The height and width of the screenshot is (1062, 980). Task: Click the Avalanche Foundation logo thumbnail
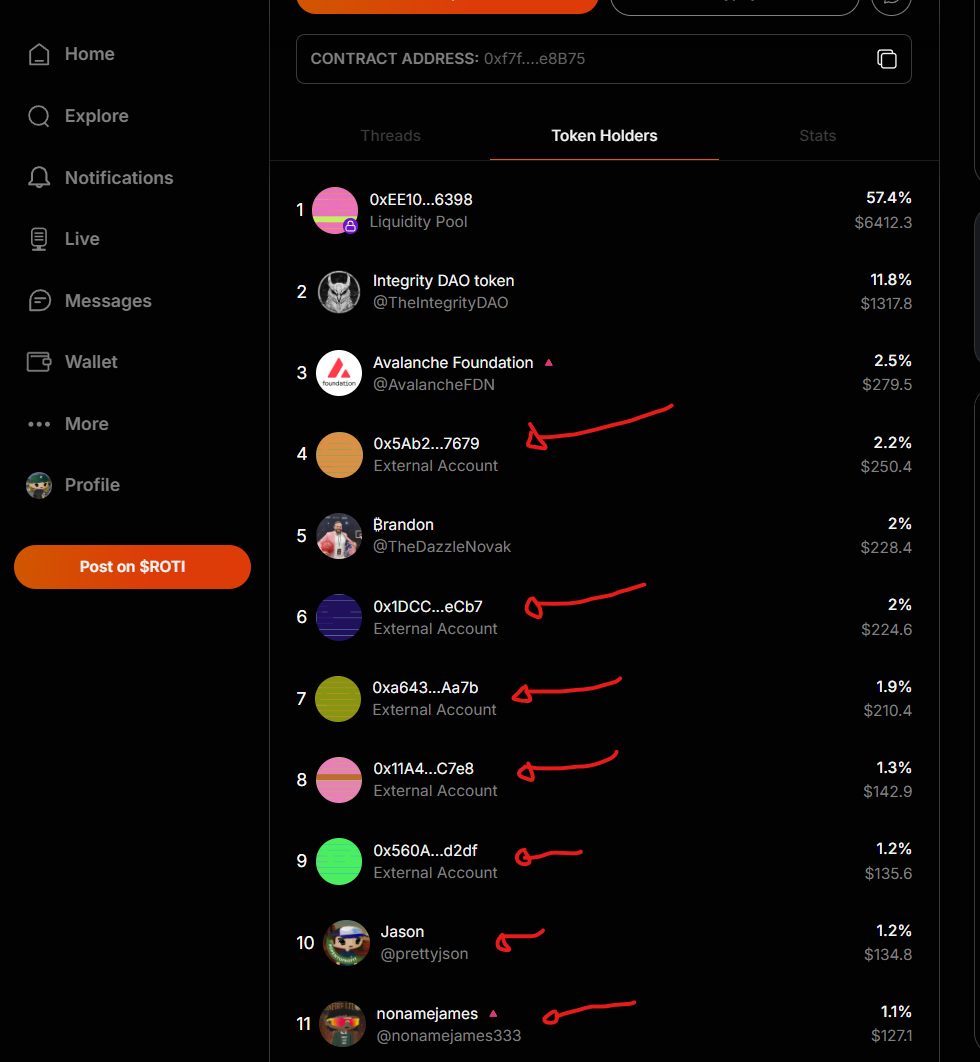pyautogui.click(x=339, y=373)
